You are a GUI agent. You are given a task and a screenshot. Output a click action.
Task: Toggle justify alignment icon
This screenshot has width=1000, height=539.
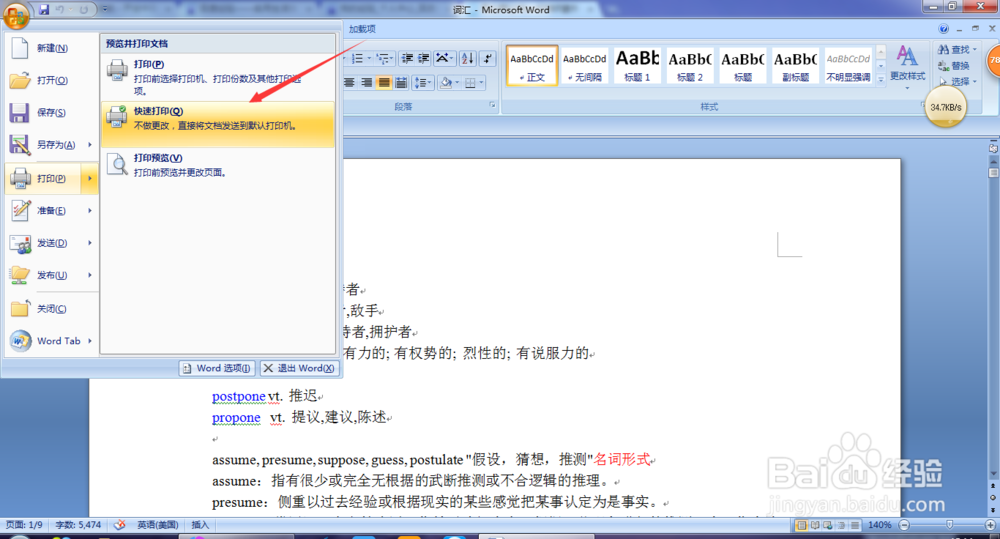383,82
